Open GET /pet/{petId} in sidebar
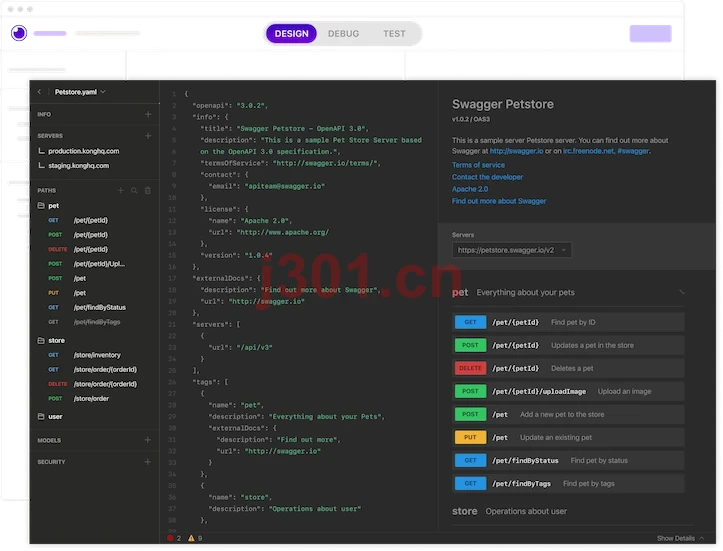Viewport: 723px width, 551px height. coord(78,220)
